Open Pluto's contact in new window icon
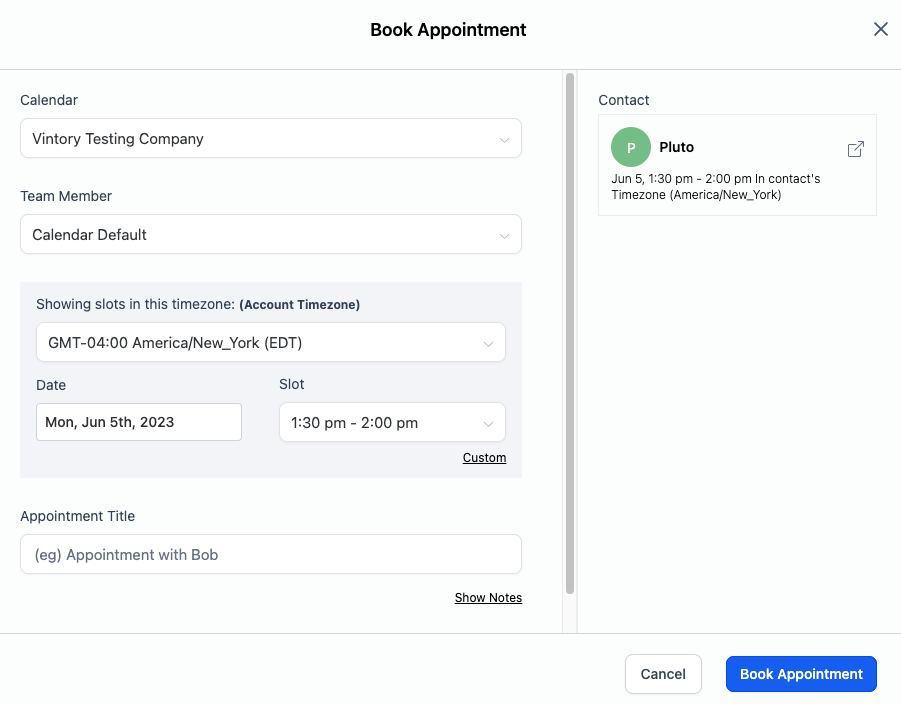This screenshot has height=704, width=901. (x=855, y=149)
